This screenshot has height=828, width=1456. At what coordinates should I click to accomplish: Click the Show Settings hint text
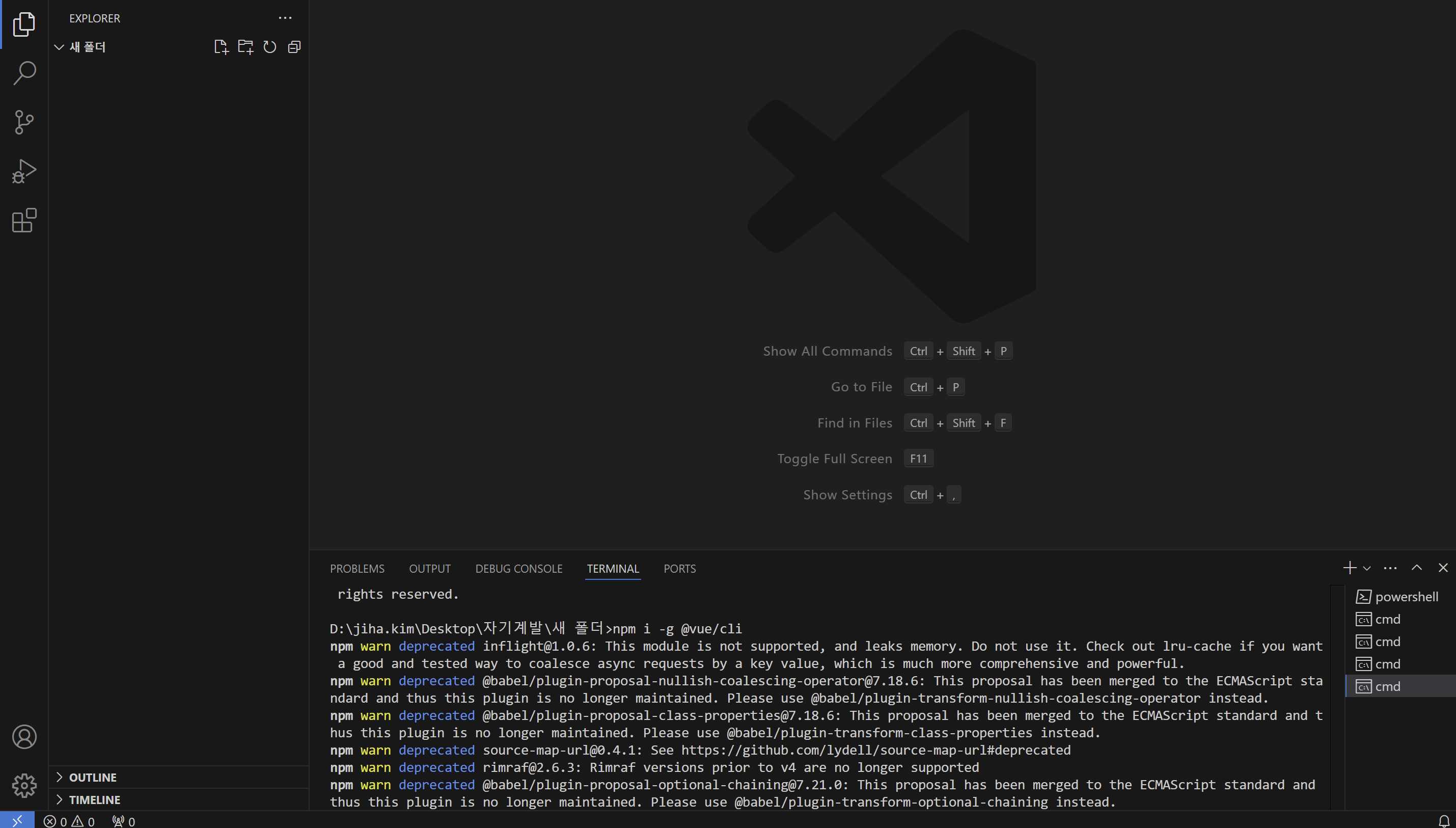pyautogui.click(x=847, y=495)
